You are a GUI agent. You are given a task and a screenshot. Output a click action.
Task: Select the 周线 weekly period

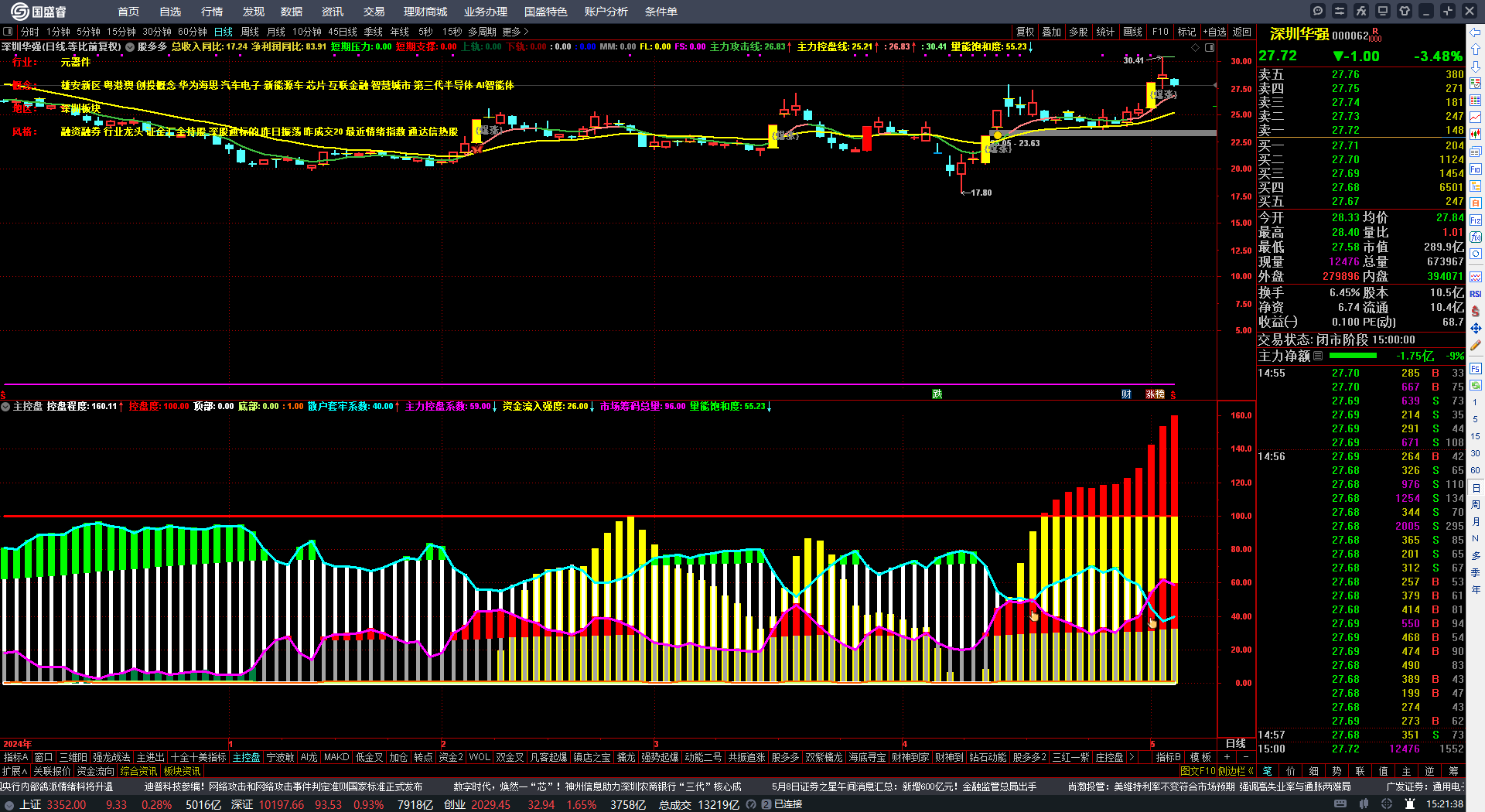(x=250, y=32)
